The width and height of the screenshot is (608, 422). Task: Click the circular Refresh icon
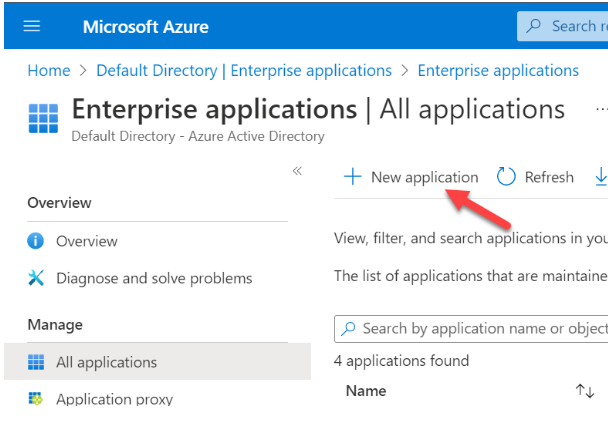(x=506, y=177)
